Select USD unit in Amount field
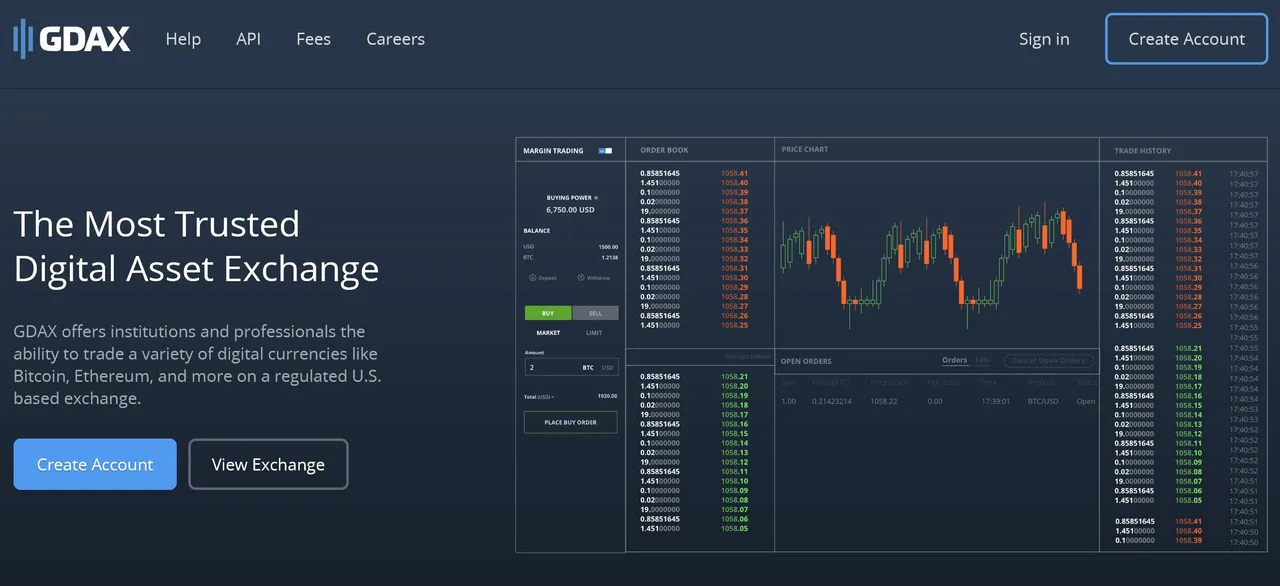The image size is (1280, 586). pos(607,367)
